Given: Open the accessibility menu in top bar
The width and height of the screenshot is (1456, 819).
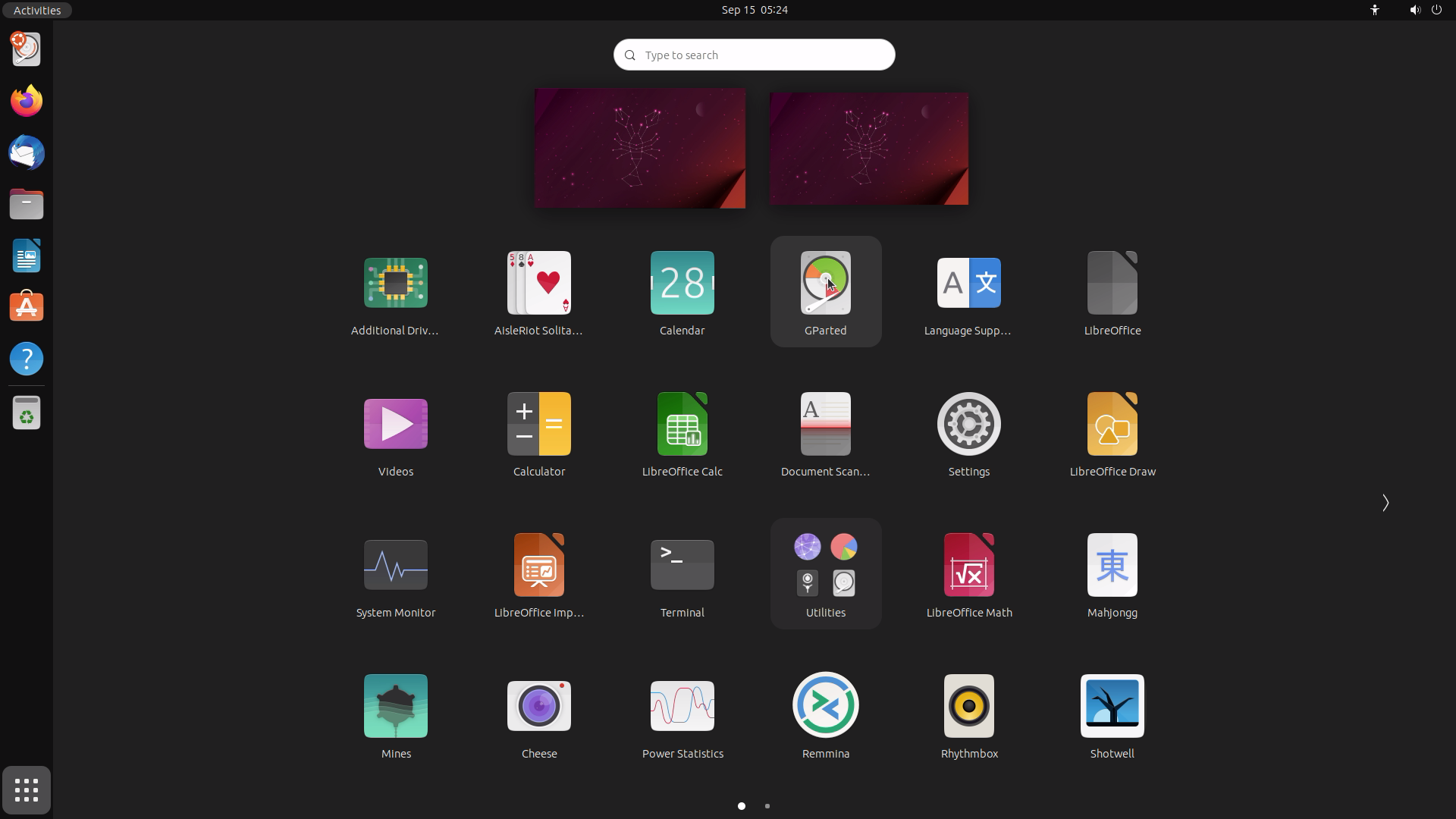Looking at the screenshot, I should click(1374, 10).
